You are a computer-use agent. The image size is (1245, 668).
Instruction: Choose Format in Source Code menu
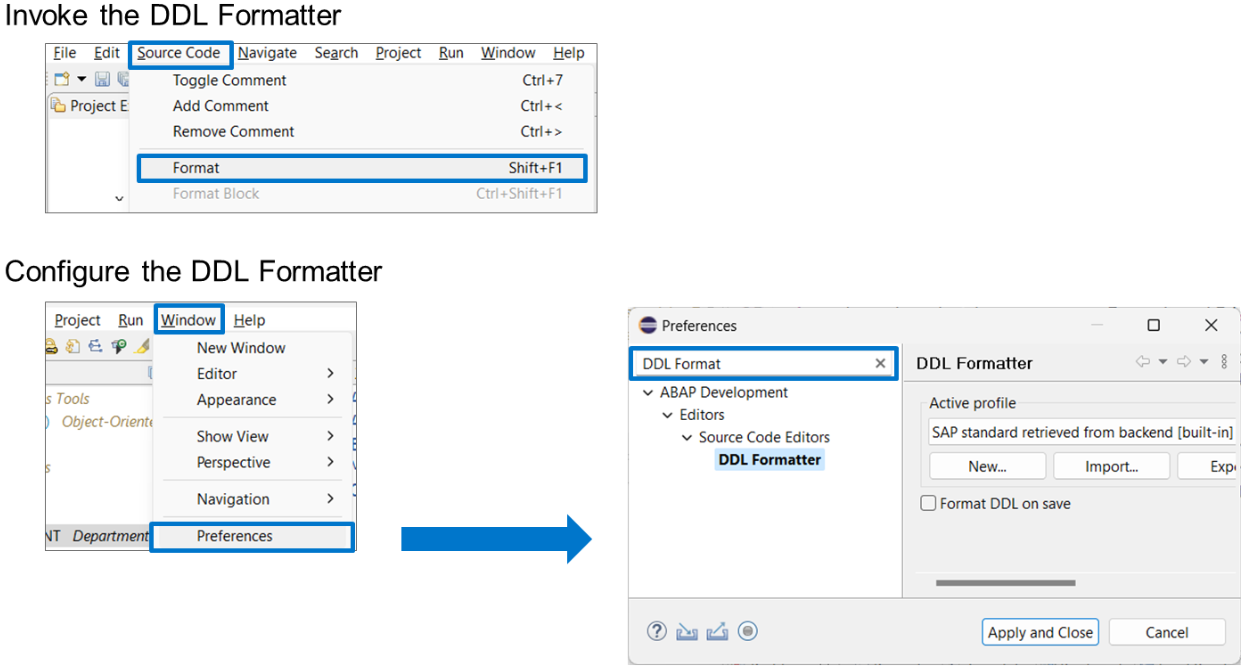(x=361, y=168)
